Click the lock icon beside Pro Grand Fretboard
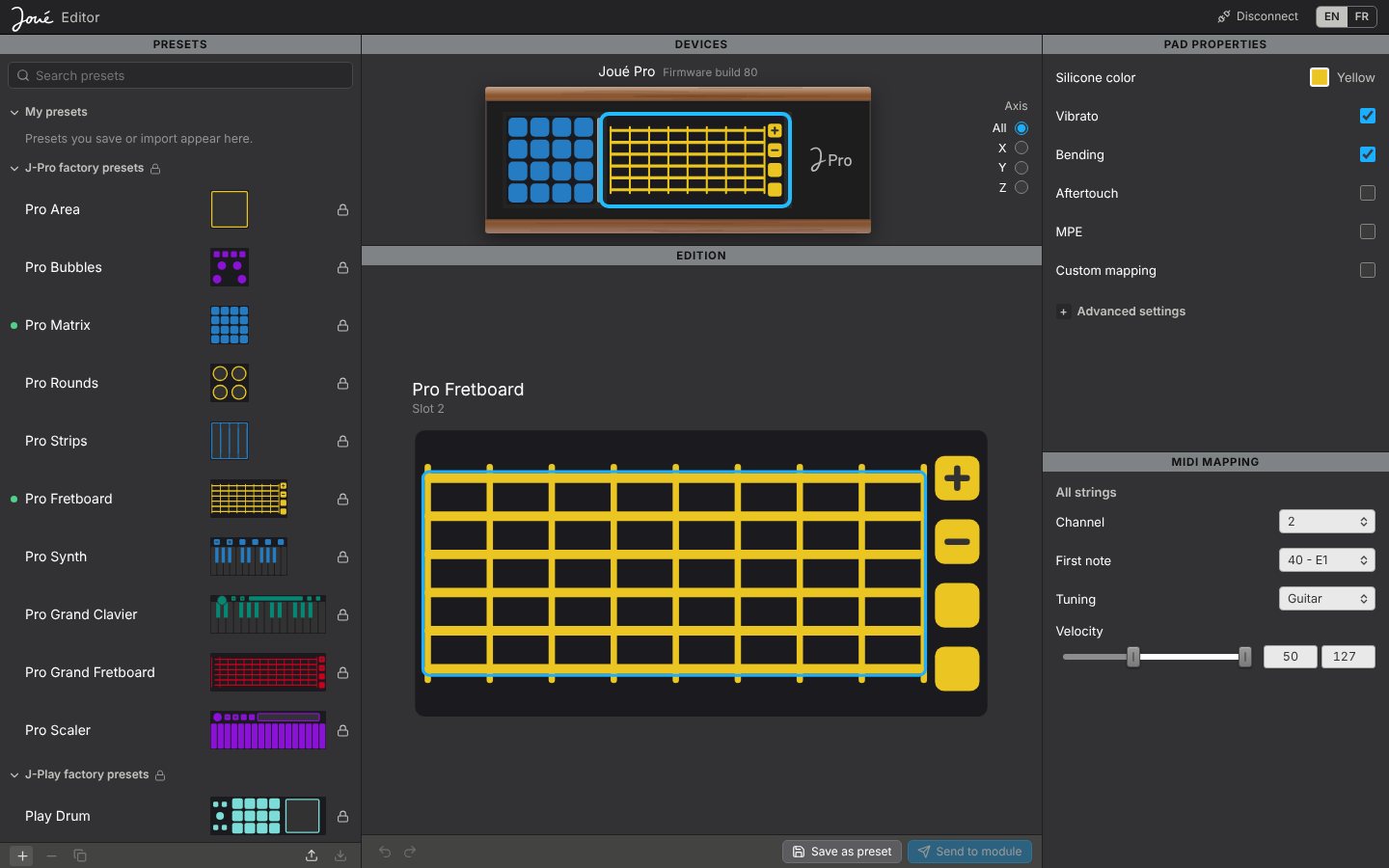The image size is (1389, 868). pos(342,672)
